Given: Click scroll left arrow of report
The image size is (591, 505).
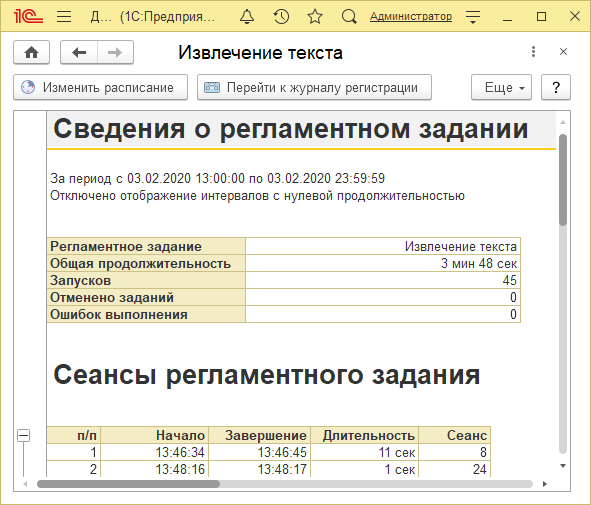Looking at the screenshot, I should (x=25, y=484).
